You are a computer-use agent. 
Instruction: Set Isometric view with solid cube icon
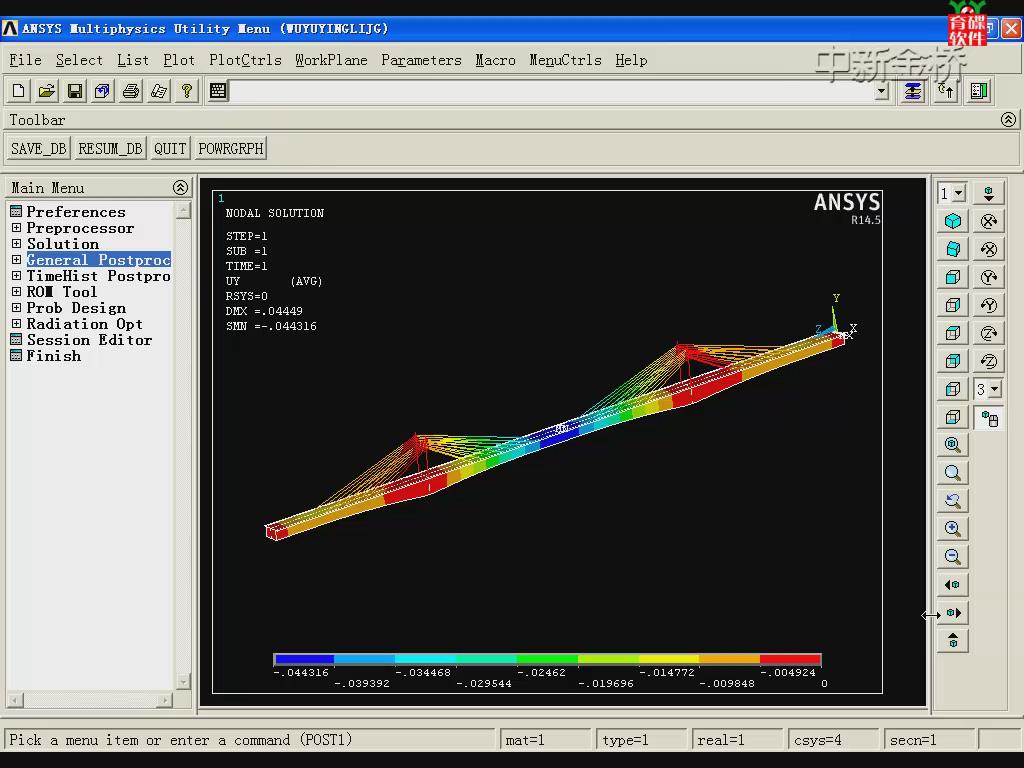pos(953,221)
